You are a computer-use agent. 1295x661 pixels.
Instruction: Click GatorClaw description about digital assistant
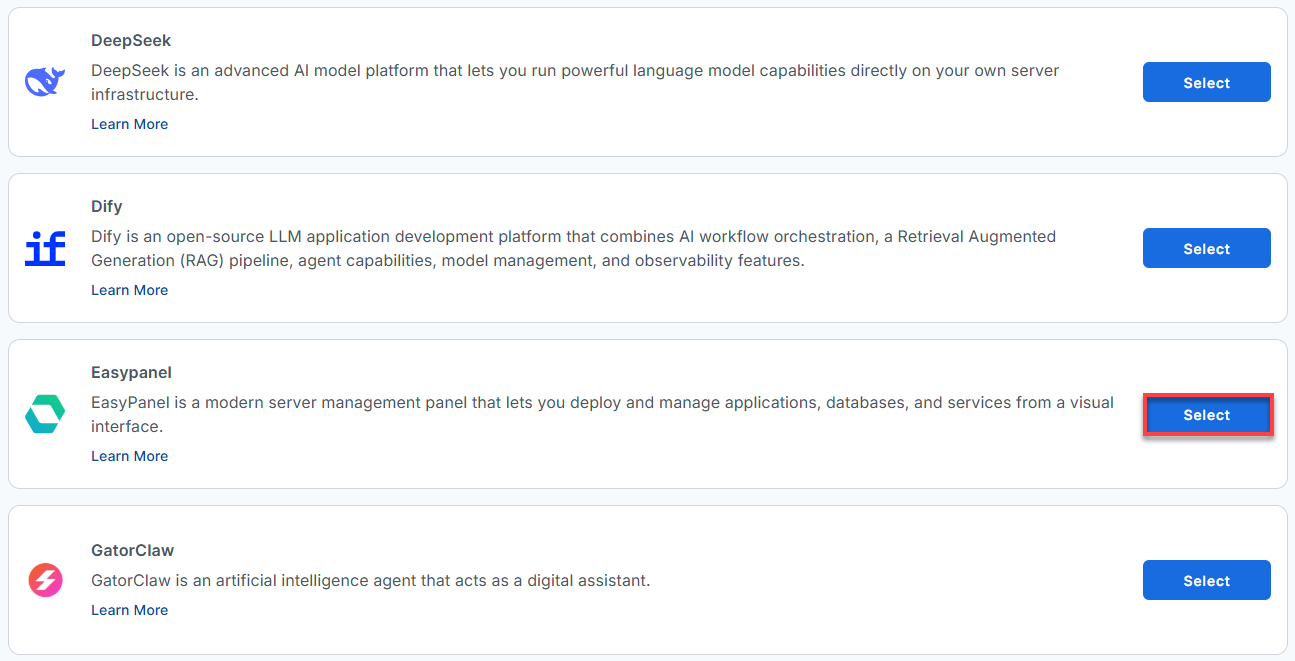click(371, 581)
